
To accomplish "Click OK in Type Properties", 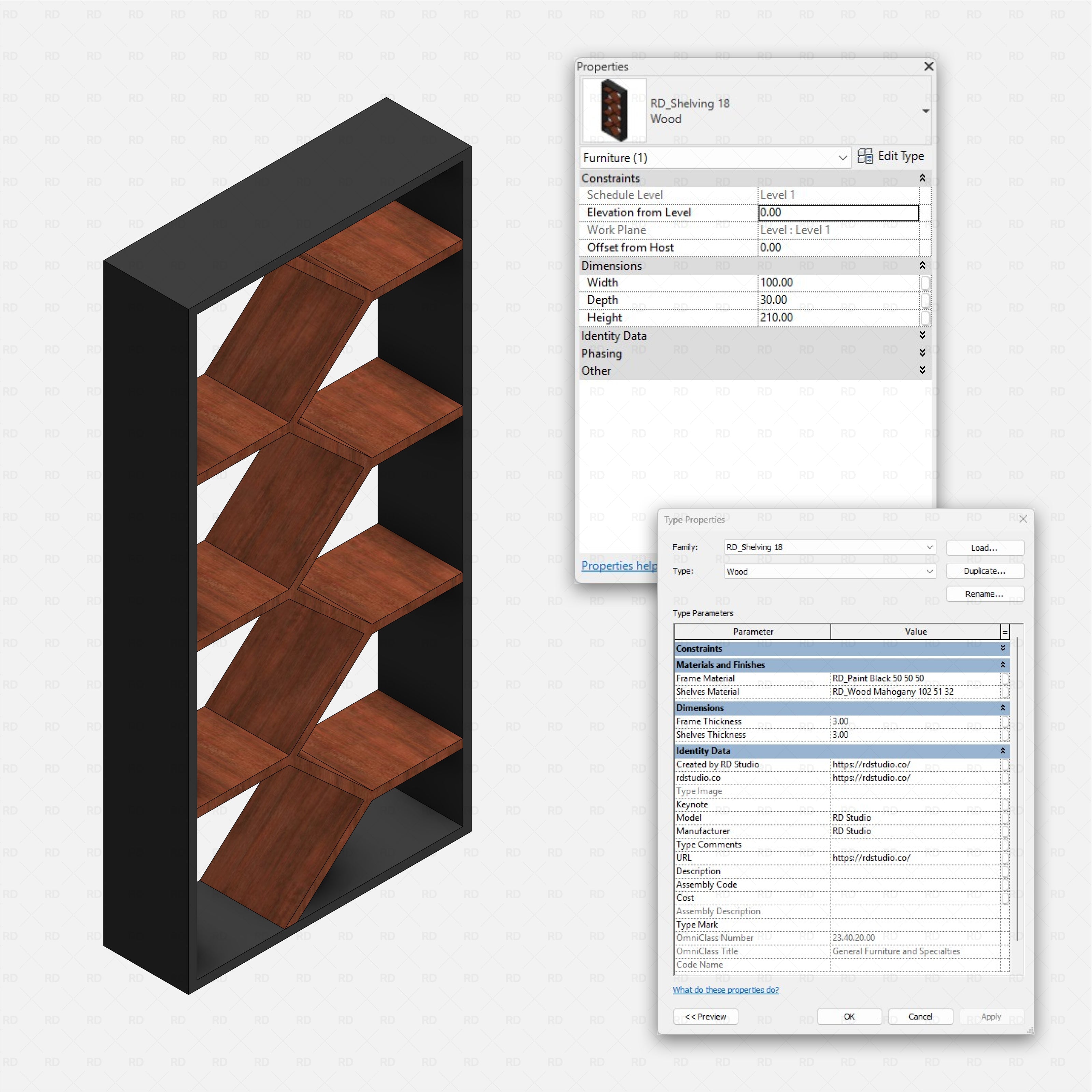I will click(849, 1016).
